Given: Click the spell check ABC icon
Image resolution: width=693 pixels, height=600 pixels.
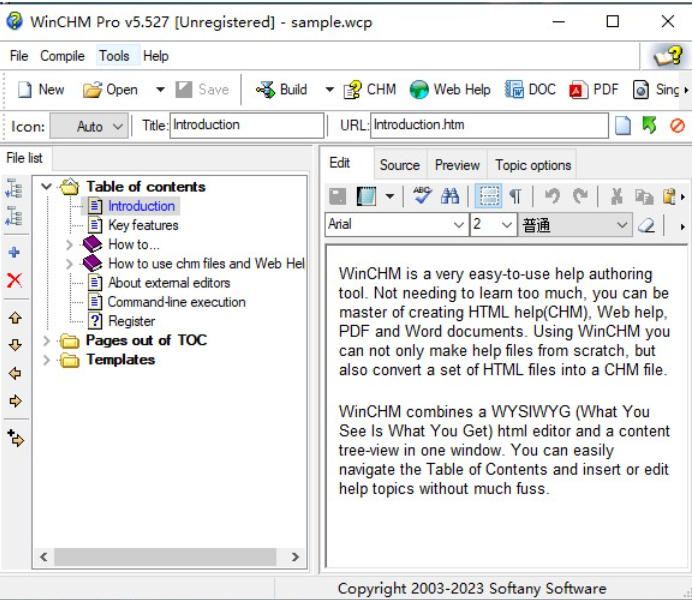Looking at the screenshot, I should point(422,197).
